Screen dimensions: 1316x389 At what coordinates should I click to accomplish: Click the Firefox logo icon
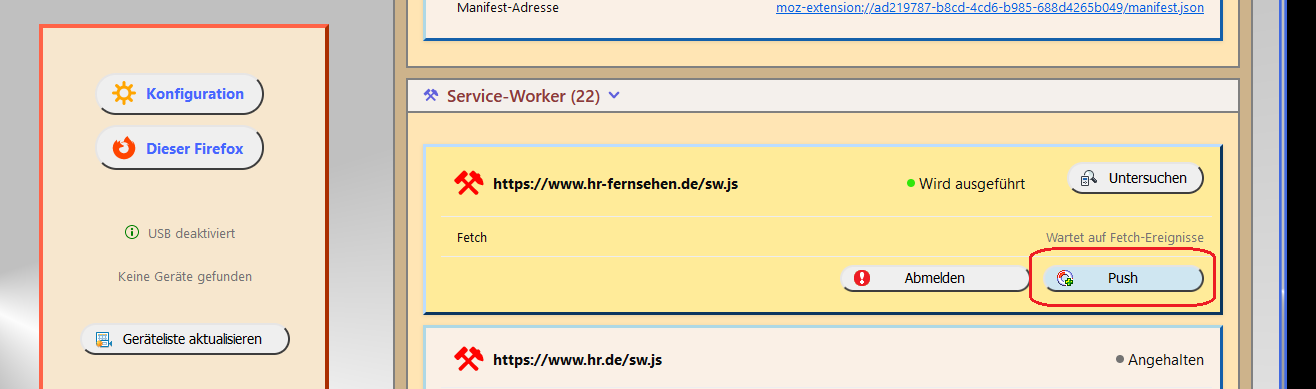point(124,149)
